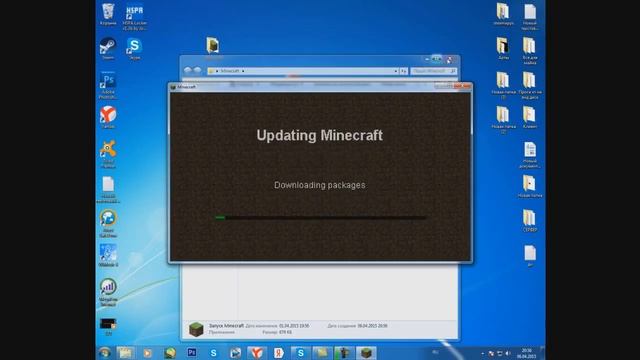Open the top-left folder in right desktop column

(503, 14)
